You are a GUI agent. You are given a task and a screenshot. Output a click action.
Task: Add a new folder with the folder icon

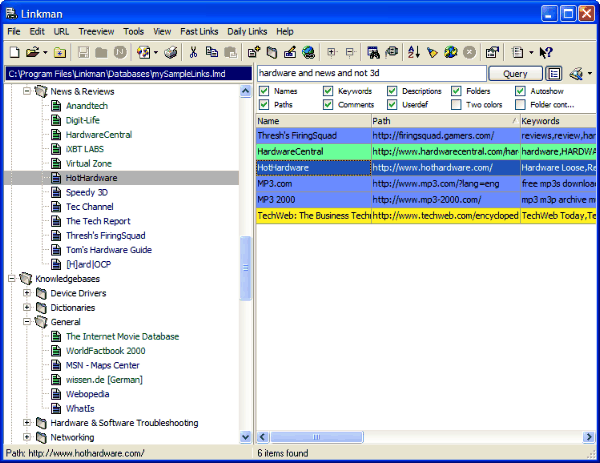point(272,52)
